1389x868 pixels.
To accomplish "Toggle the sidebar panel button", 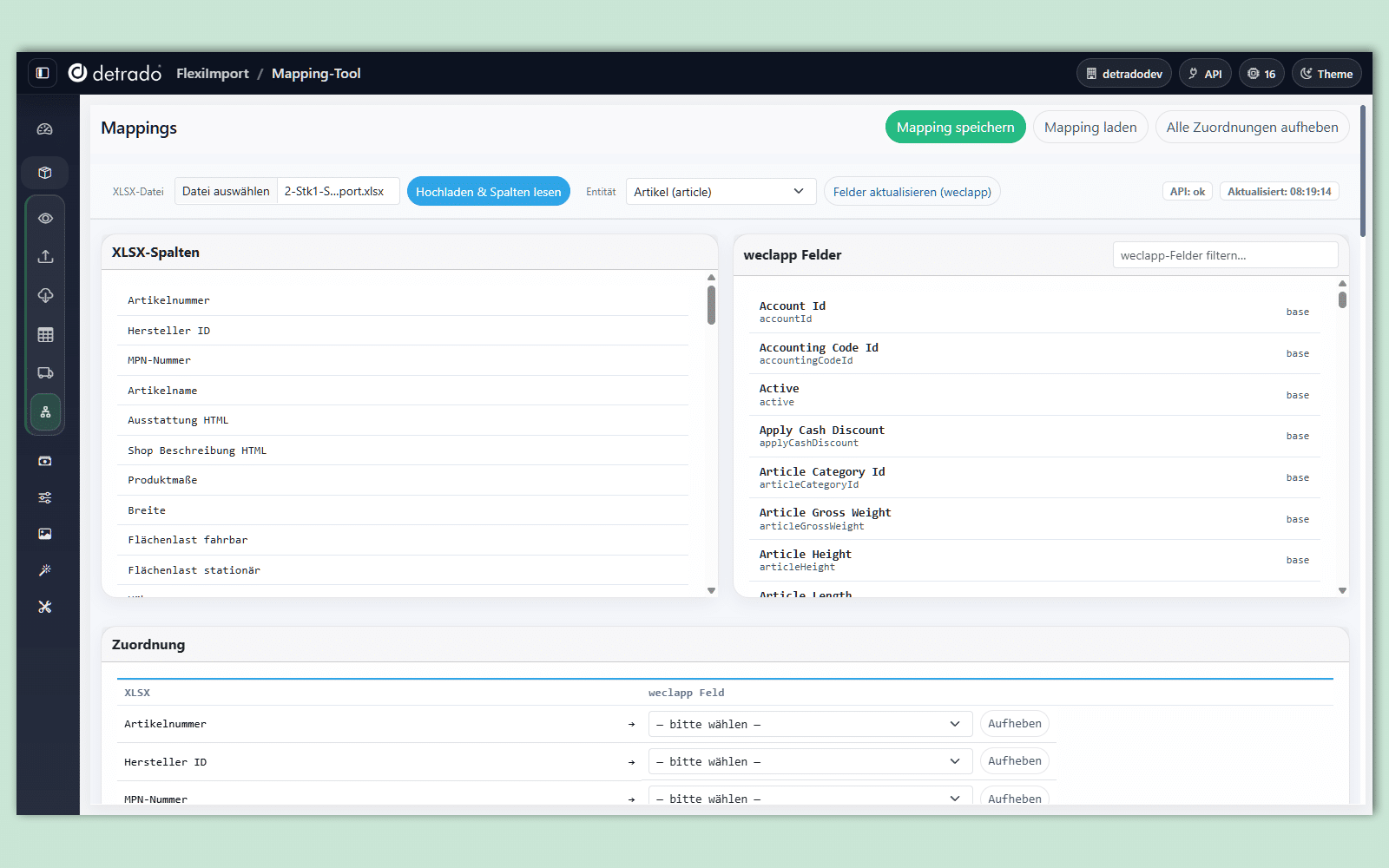I will (43, 73).
